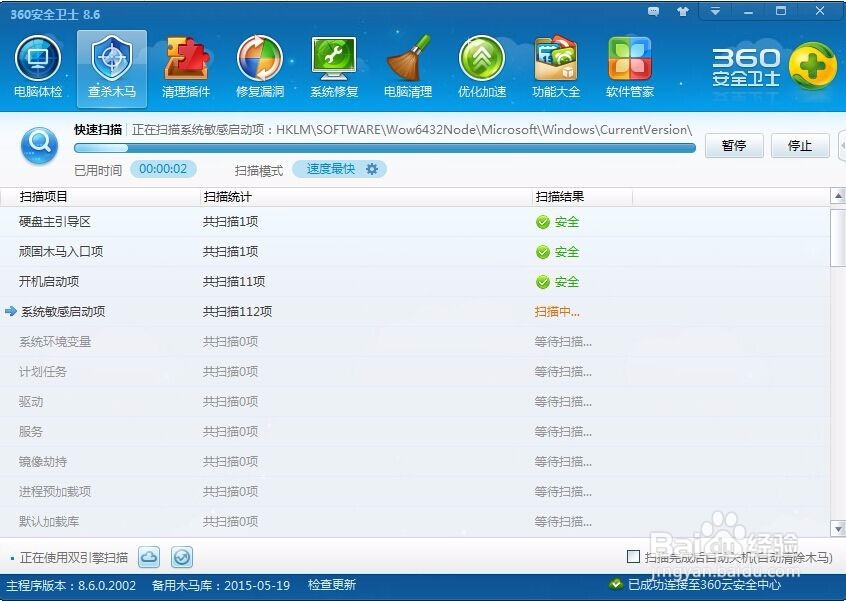The image size is (846, 601).
Task: Click 共扫描11项 statistic
Action: (x=234, y=282)
